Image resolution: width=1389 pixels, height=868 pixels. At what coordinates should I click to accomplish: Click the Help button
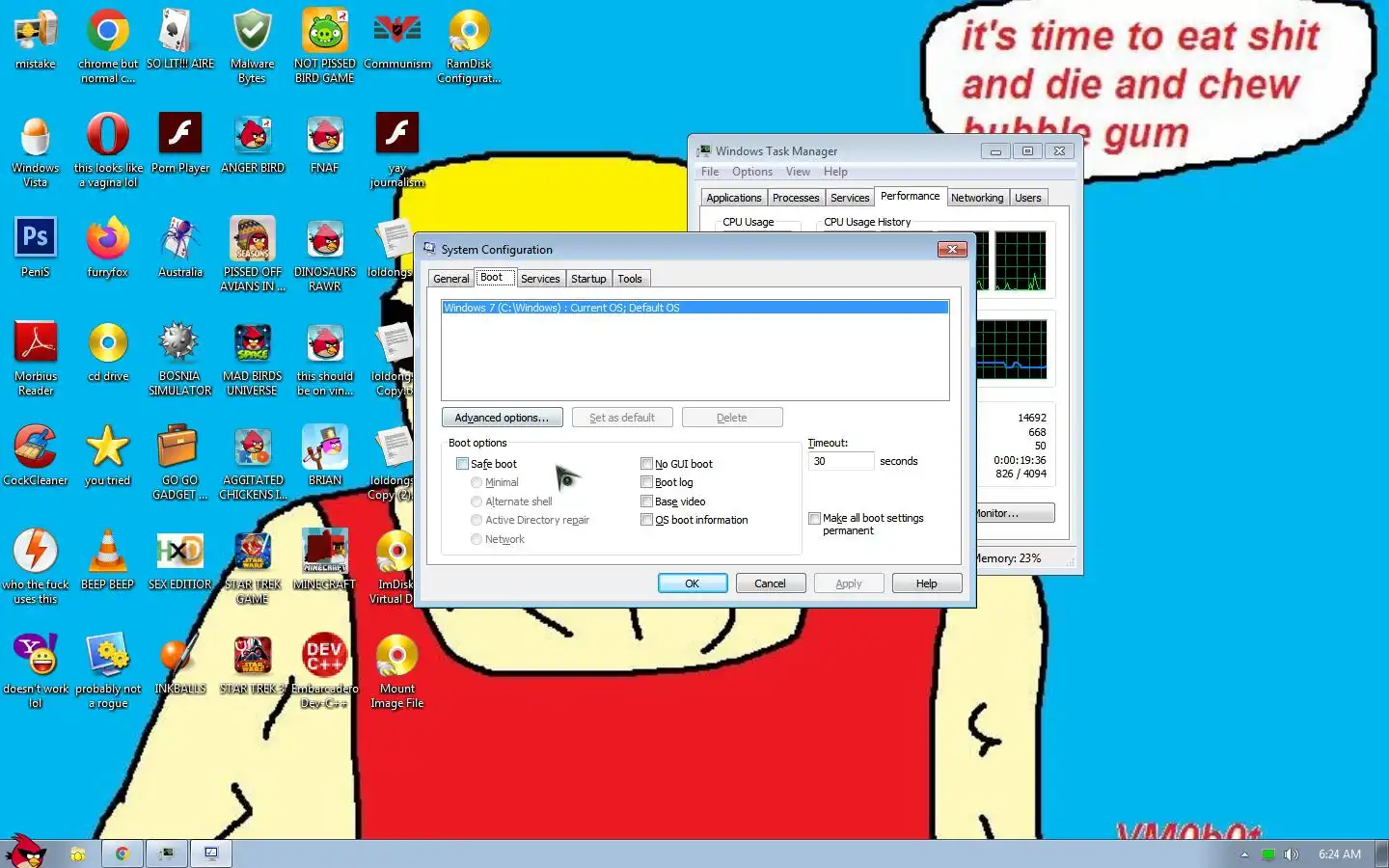point(926,583)
